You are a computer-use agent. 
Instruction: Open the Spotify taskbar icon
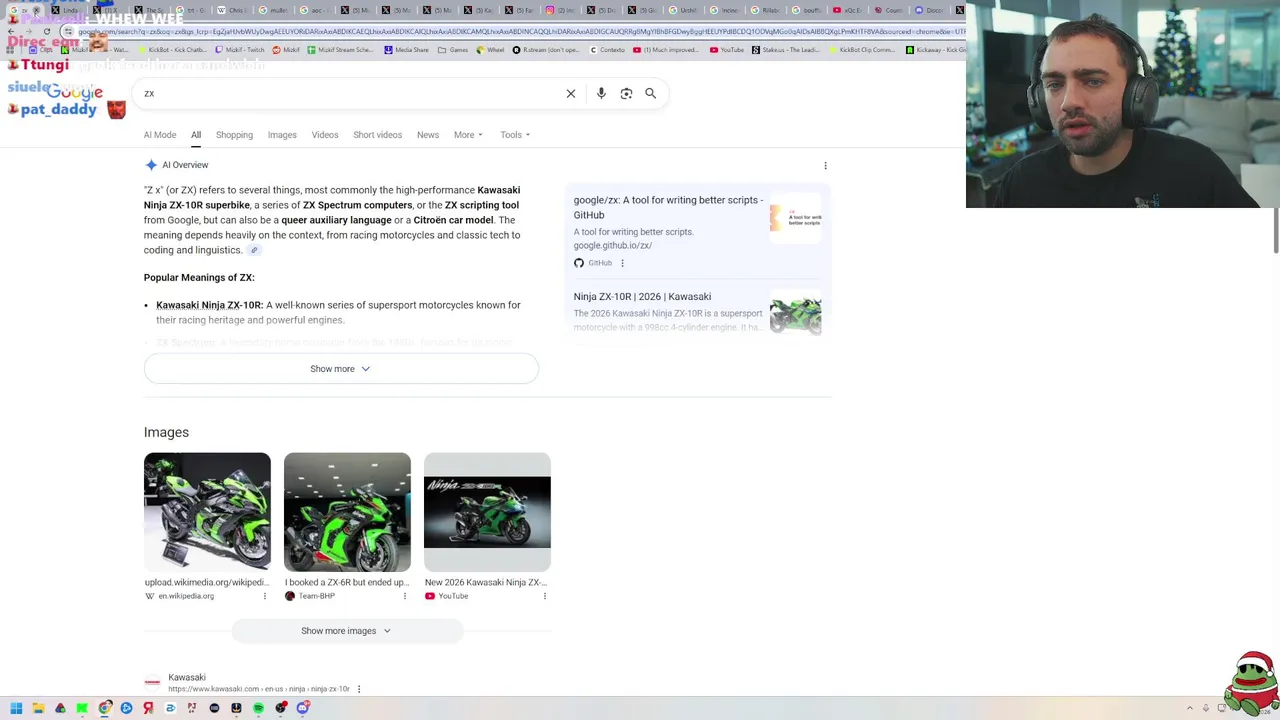point(258,708)
